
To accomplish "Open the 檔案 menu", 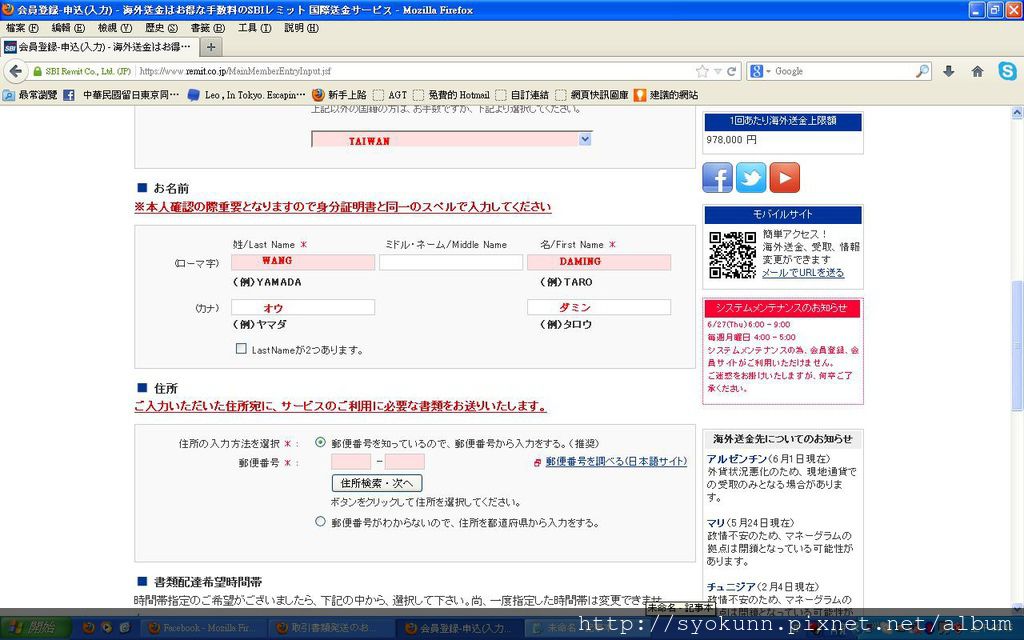I will tap(22, 28).
